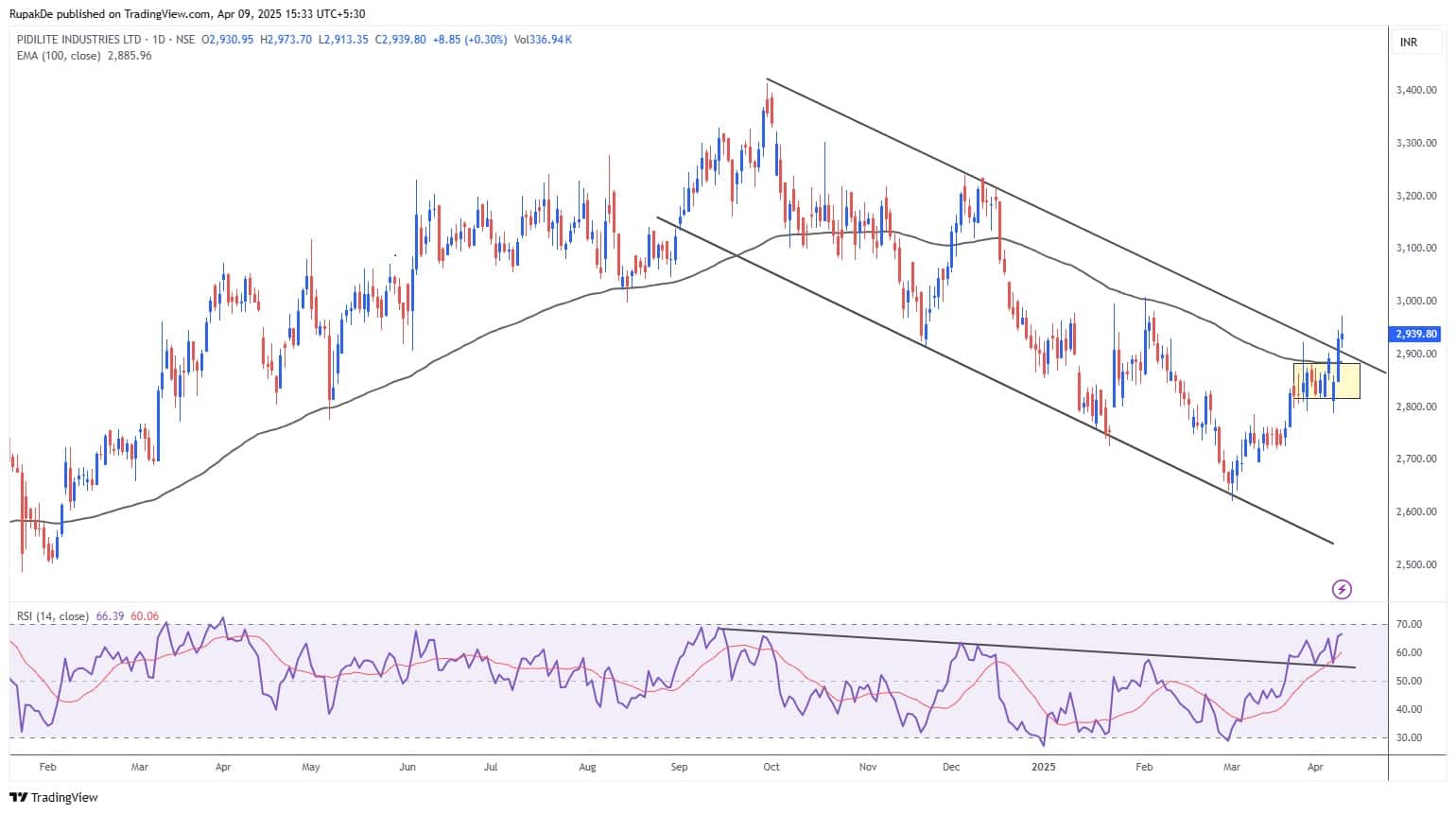1456x814 pixels.
Task: Click the 3,400.00 price axis label
Action: click(1416, 91)
